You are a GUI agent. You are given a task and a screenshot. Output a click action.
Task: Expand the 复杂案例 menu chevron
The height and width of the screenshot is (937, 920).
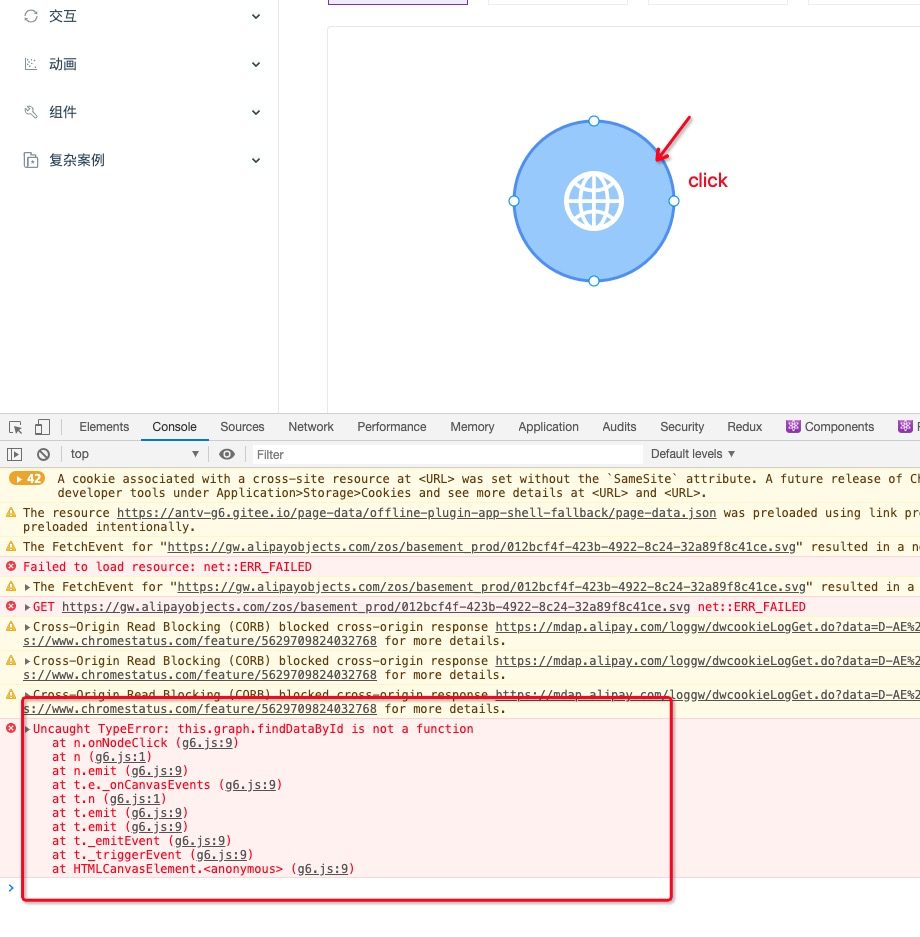[x=256, y=160]
